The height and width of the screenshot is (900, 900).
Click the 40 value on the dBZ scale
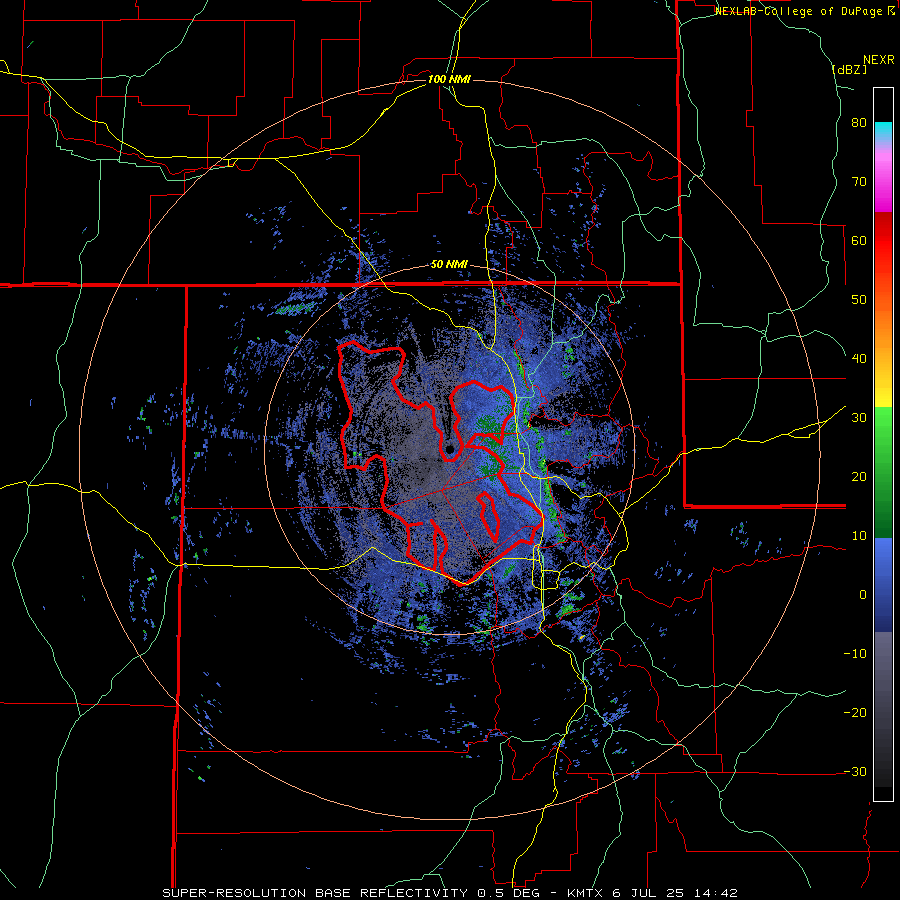click(859, 359)
